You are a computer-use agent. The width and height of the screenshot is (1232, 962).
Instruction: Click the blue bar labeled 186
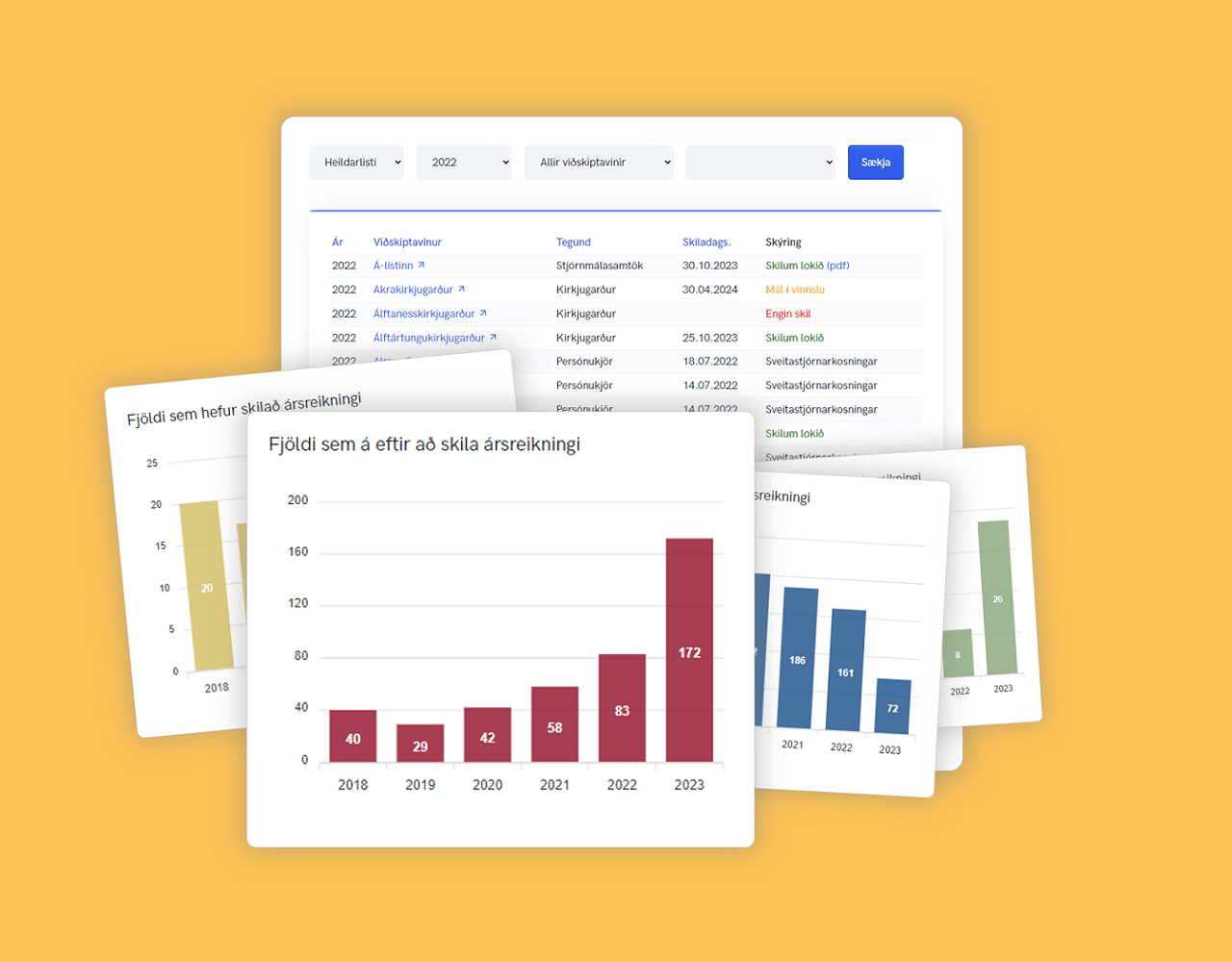click(798, 658)
